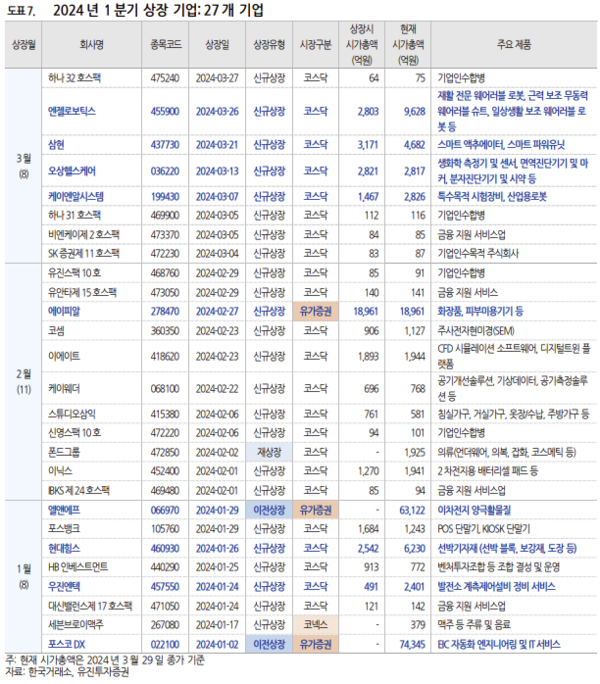The height and width of the screenshot is (684, 600).
Task: Select product text 이차전지 양극활물질
Action: pyautogui.click(x=474, y=510)
